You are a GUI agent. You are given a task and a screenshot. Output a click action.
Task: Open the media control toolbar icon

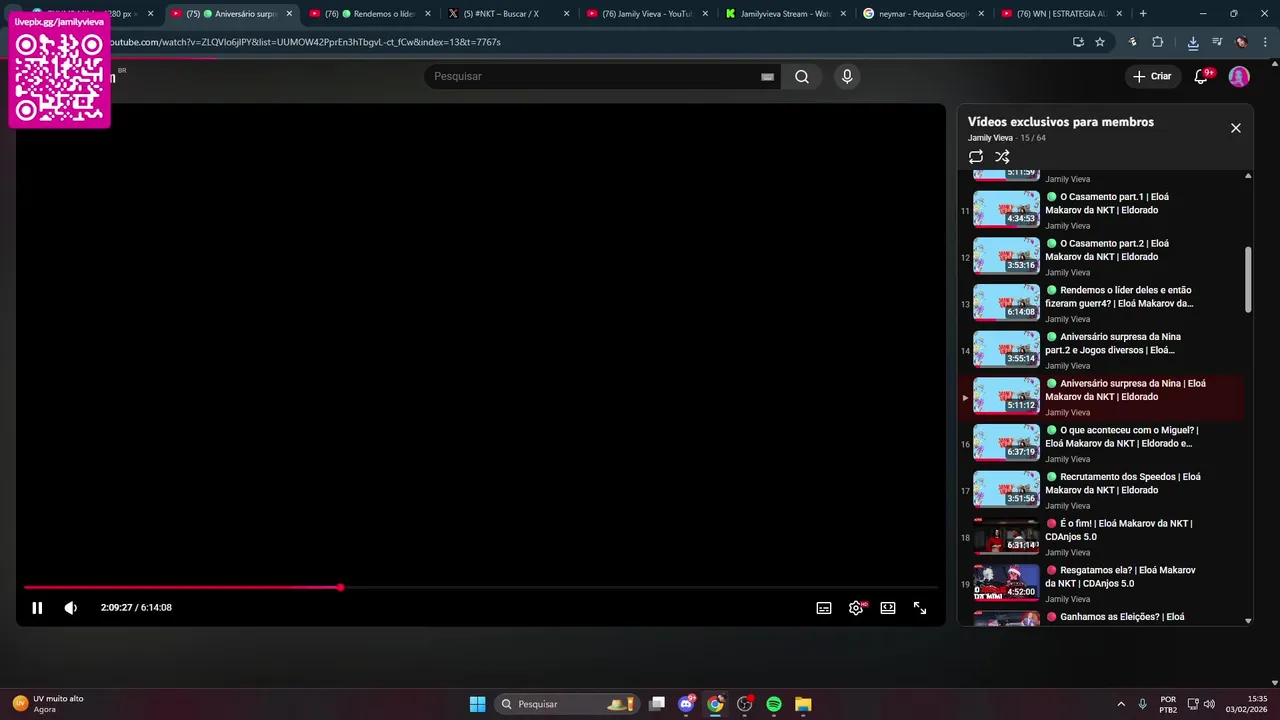(x=1217, y=42)
